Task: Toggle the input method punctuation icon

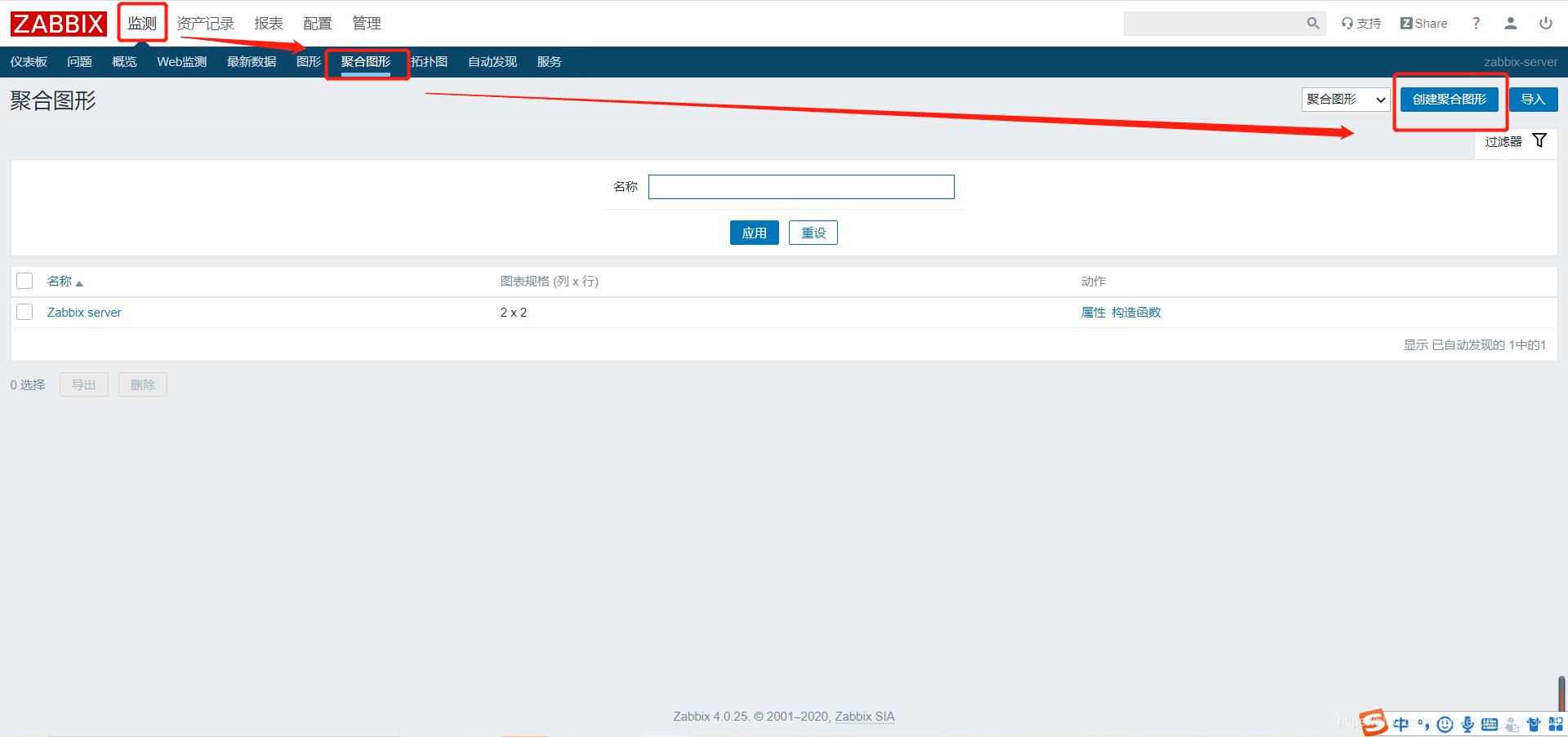Action: tap(1423, 724)
